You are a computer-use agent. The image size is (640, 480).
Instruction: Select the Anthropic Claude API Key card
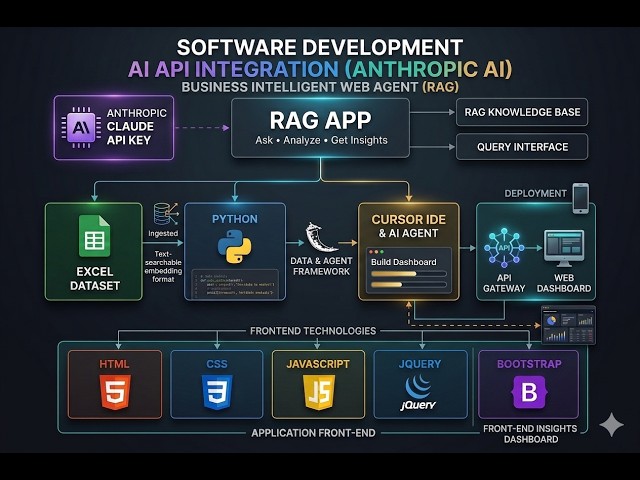tap(114, 127)
